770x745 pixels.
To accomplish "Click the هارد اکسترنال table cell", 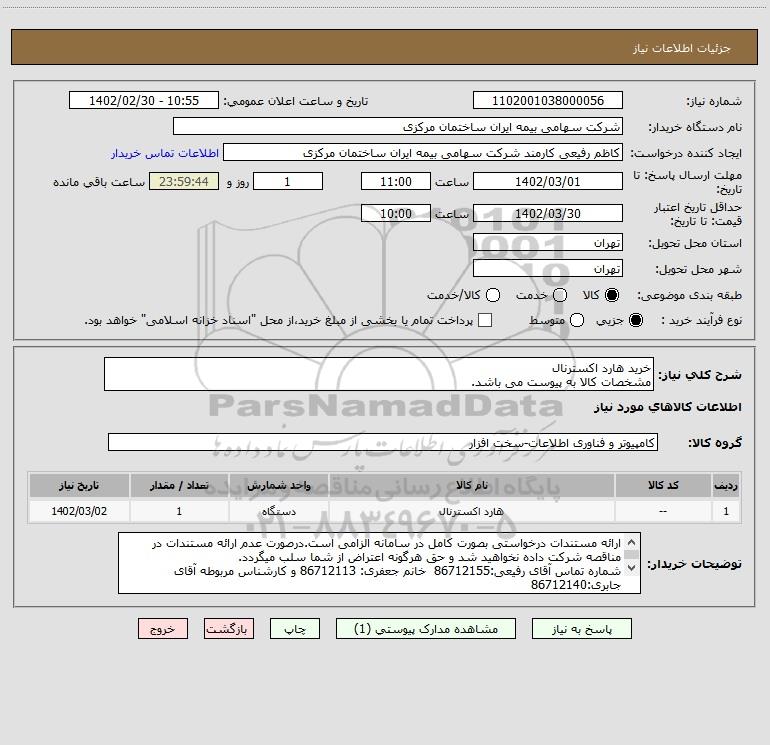I will point(471,511).
